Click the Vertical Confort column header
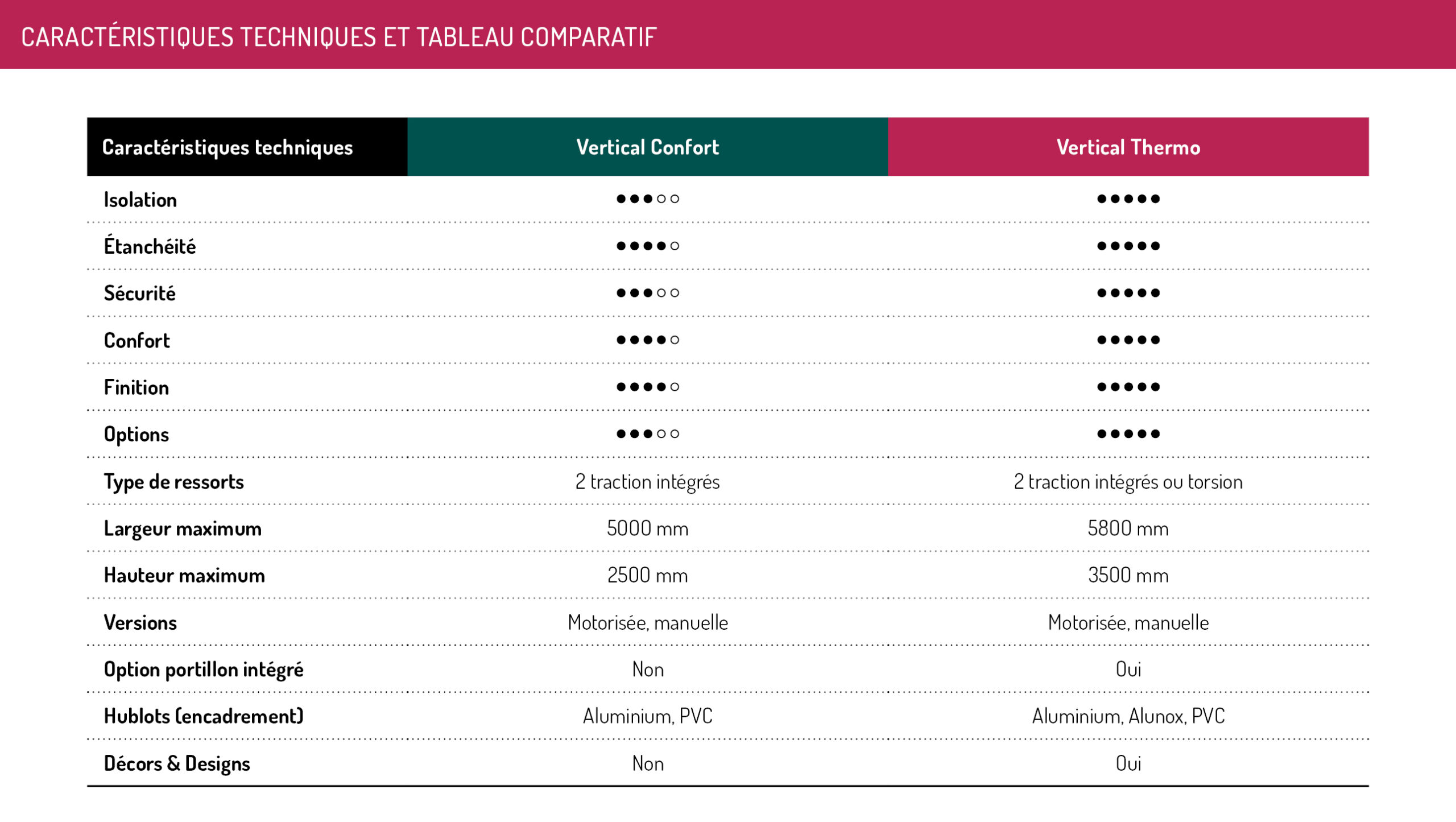 point(647,147)
